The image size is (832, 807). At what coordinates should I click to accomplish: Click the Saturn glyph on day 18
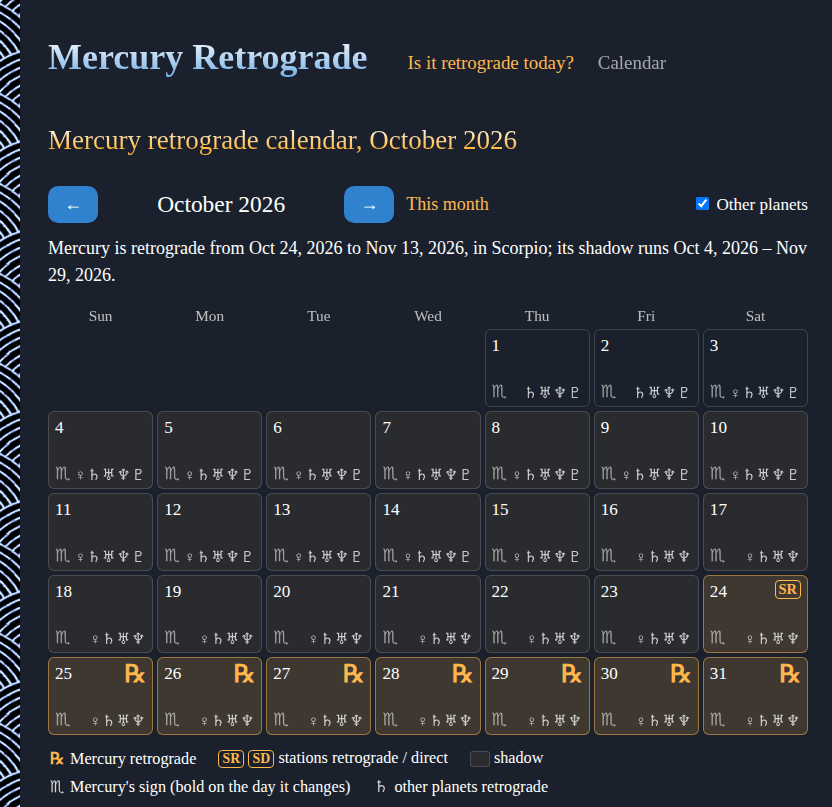109,638
